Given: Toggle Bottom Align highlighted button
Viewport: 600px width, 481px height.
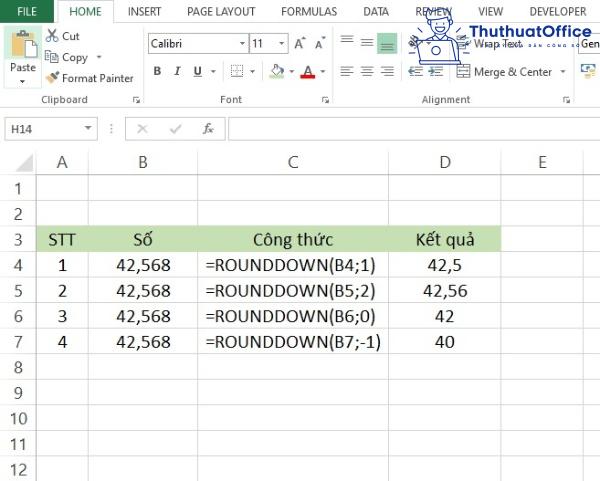Looking at the screenshot, I should click(x=387, y=43).
